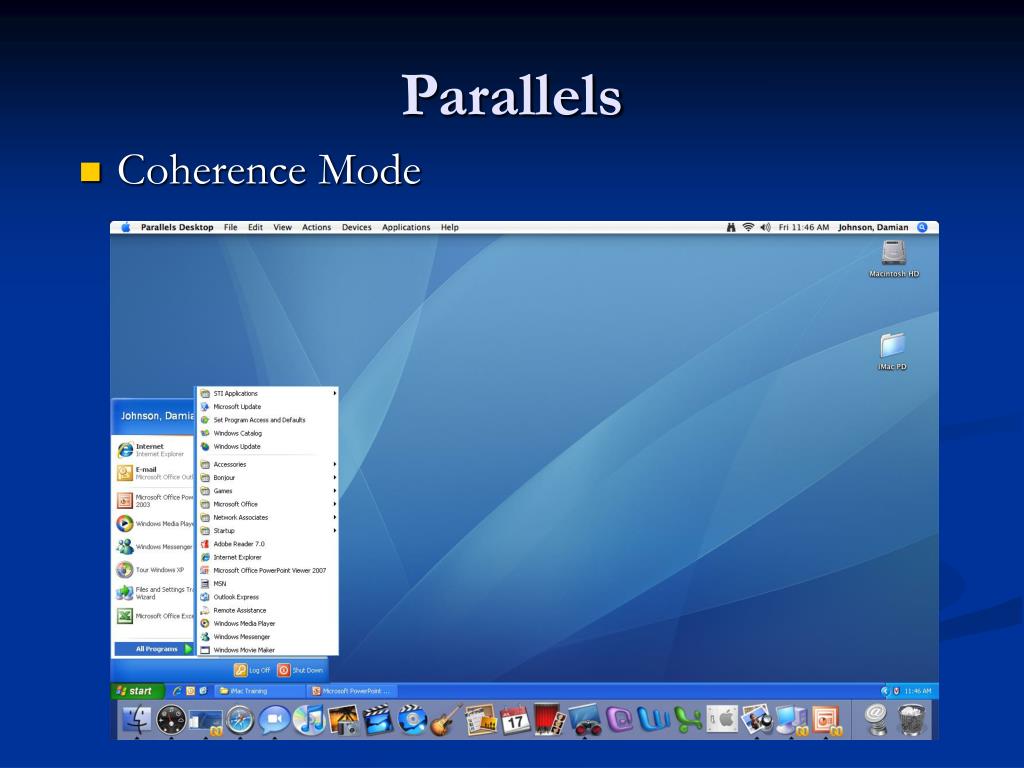Launch Photo Booth from the dock
The width and height of the screenshot is (1024, 768).
tap(550, 720)
